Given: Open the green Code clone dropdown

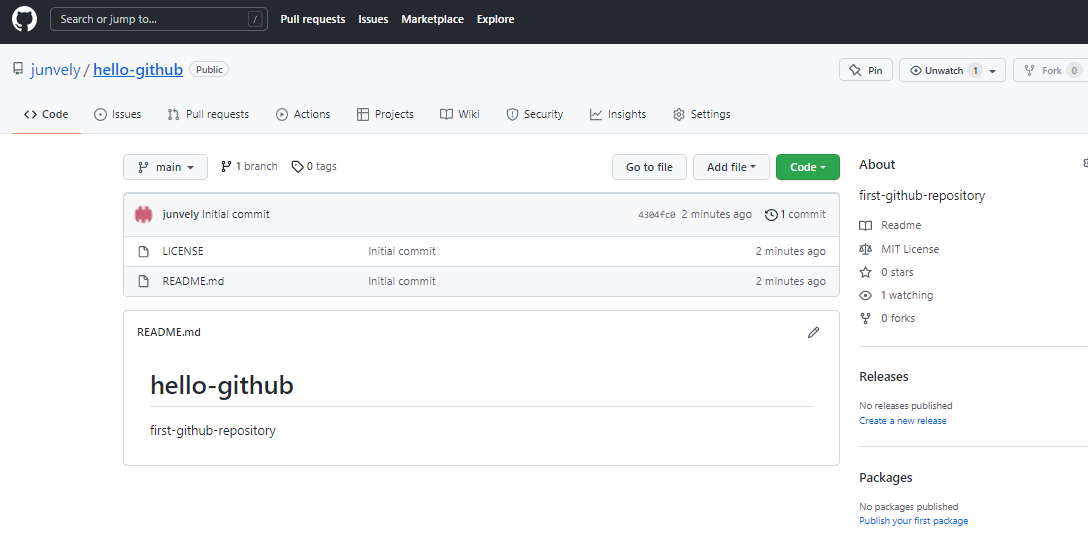Looking at the screenshot, I should click(x=808, y=167).
